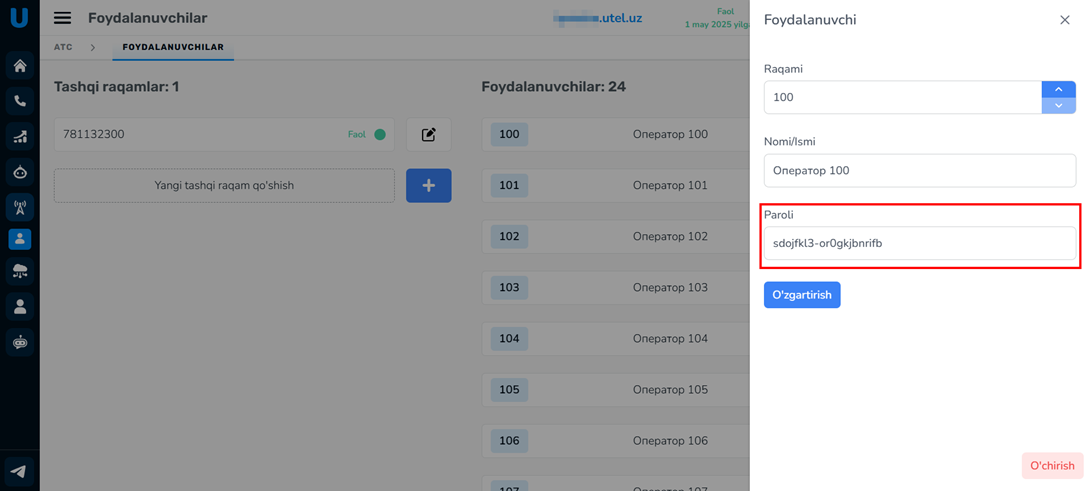Open the cloud sidebar icon
Image resolution: width=1090 pixels, height=491 pixels.
pos(19,272)
